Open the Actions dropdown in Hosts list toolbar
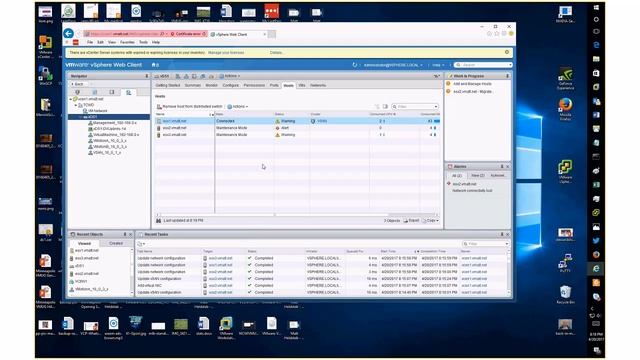Image resolution: width=640 pixels, height=360 pixels. [238, 107]
